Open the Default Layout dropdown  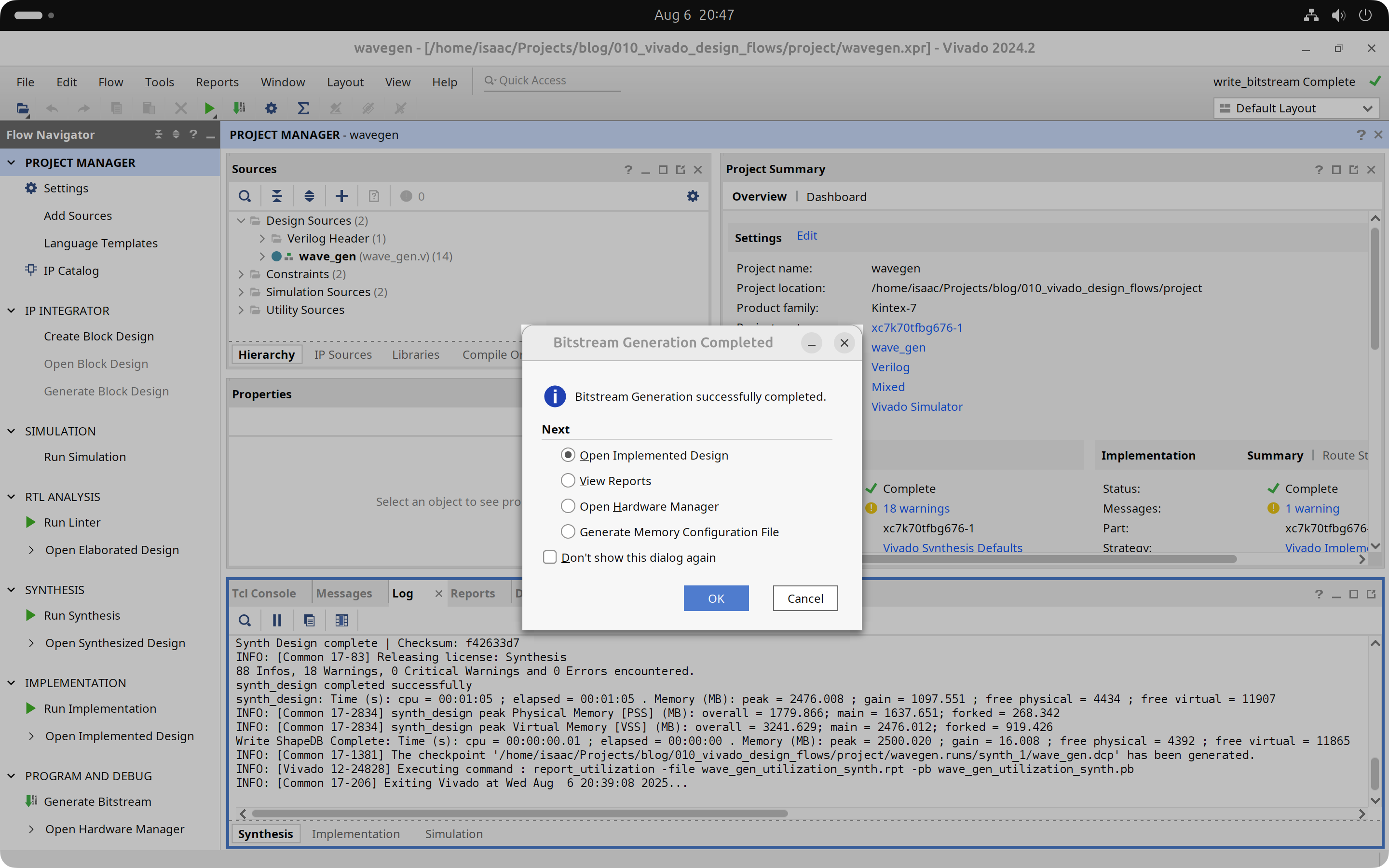coord(1296,108)
